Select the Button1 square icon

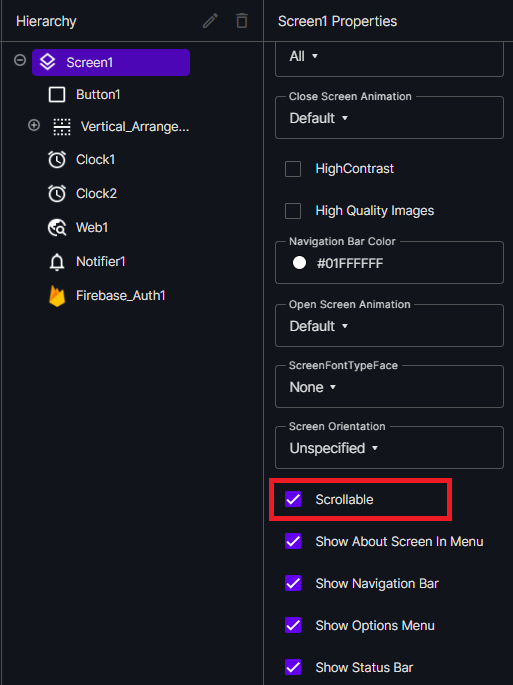(57, 94)
